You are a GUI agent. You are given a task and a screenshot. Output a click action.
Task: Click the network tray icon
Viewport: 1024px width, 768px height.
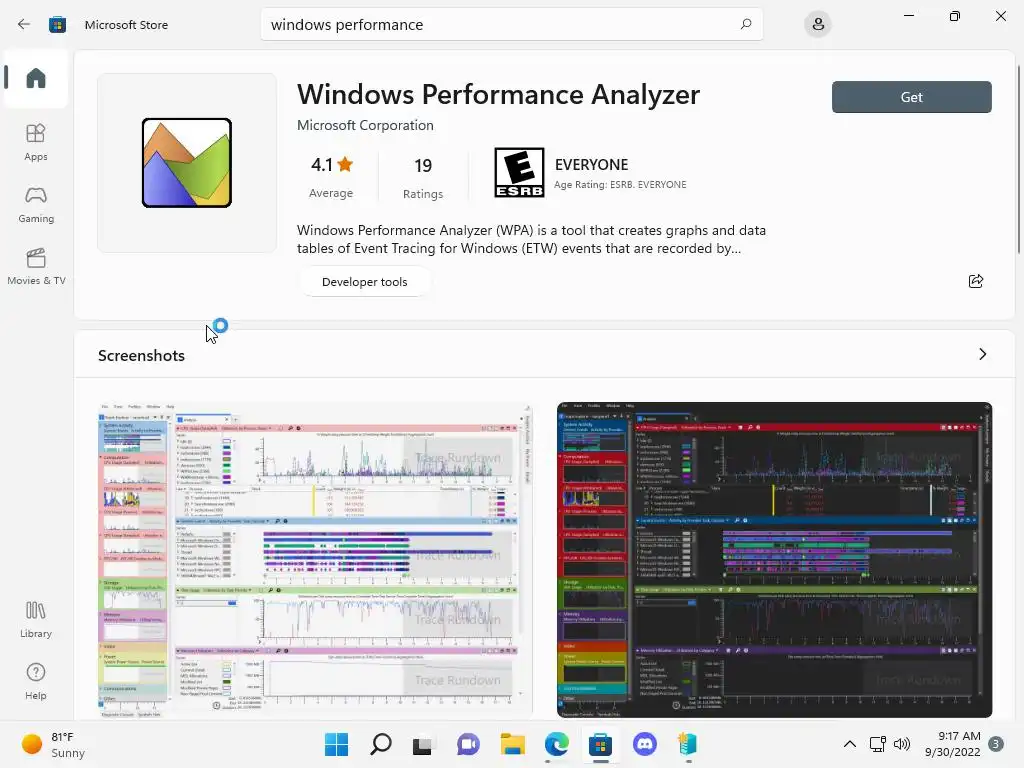(877, 744)
